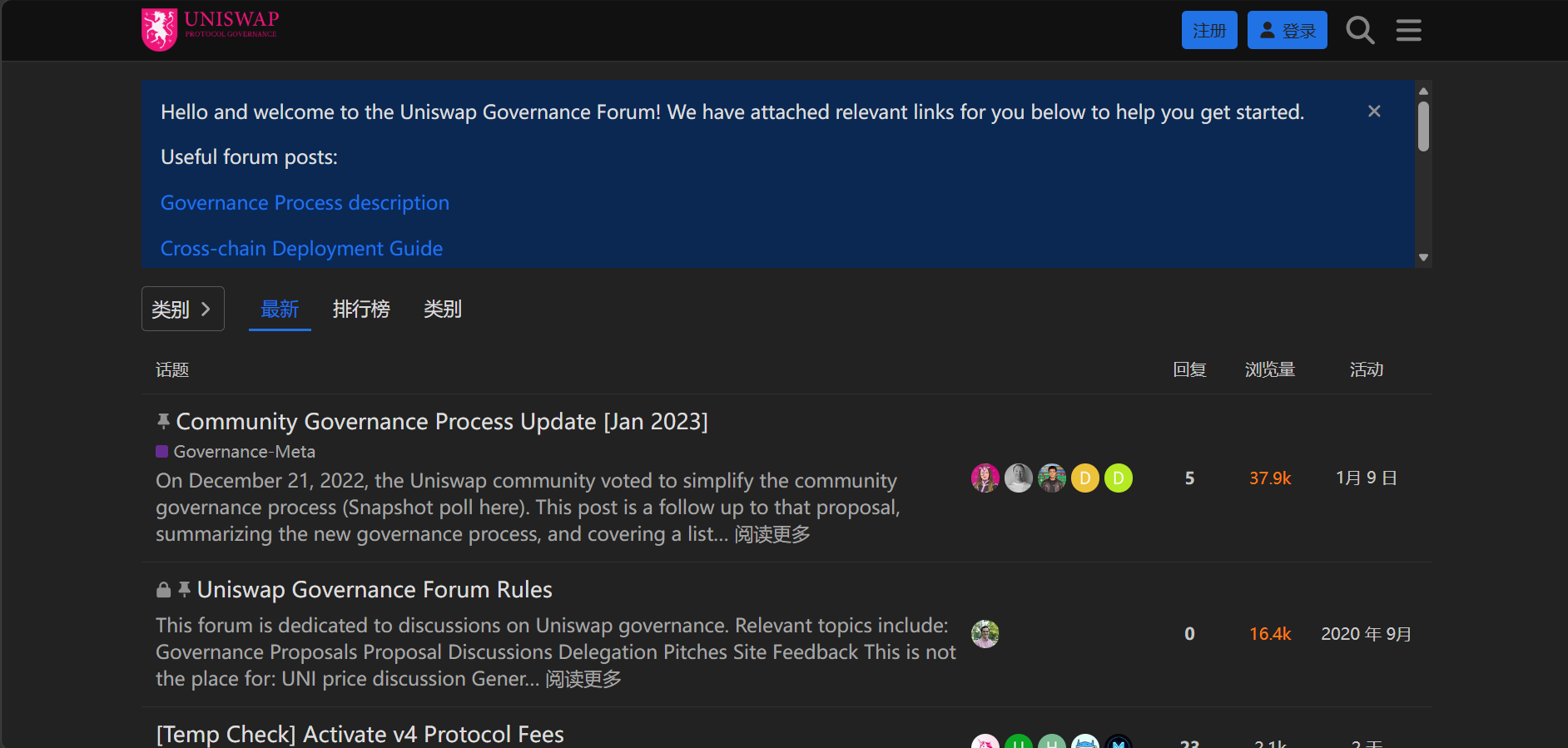The height and width of the screenshot is (748, 1568).
Task: Open the Governance-Meta category tag
Action: pyautogui.click(x=236, y=452)
